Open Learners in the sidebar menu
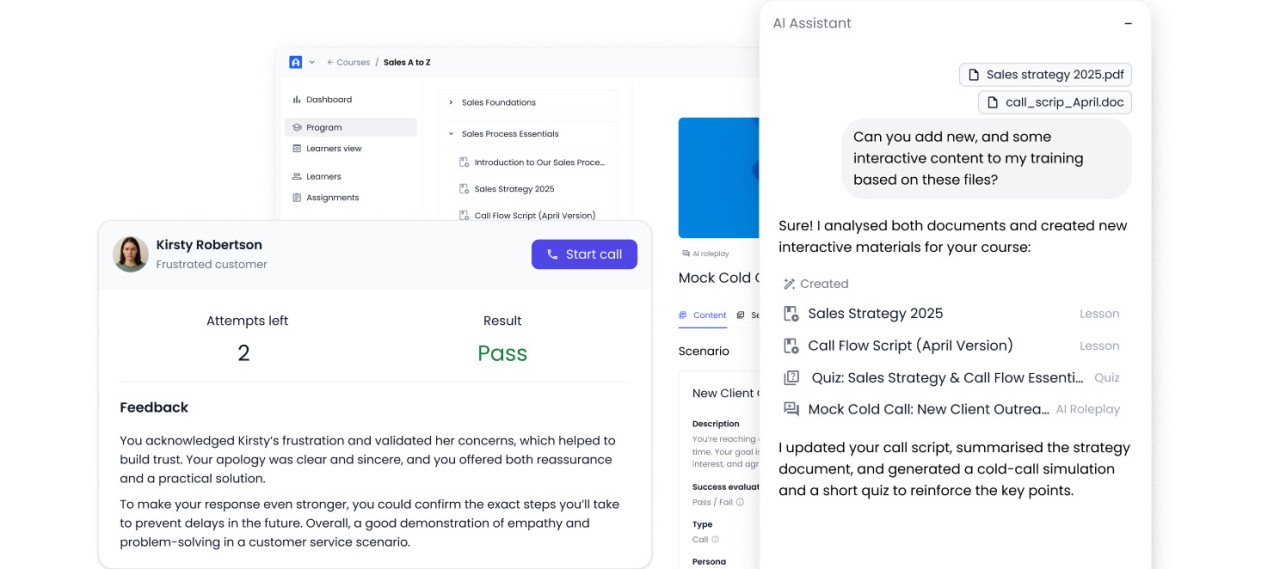Image resolution: width=1280 pixels, height=569 pixels. click(x=323, y=177)
